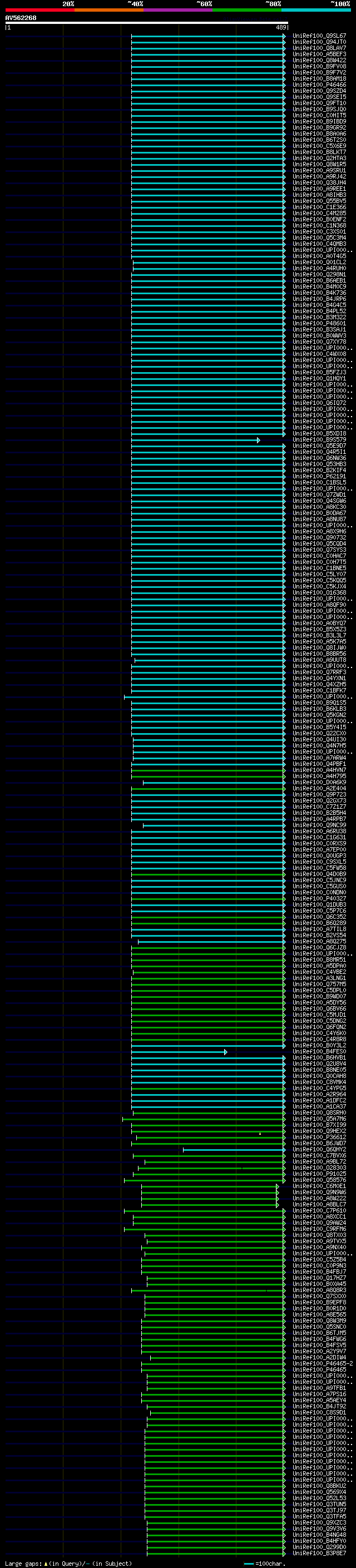
Task: Click the shortened alignment bar for UniRef100_B9S579
Action: pos(195,440)
